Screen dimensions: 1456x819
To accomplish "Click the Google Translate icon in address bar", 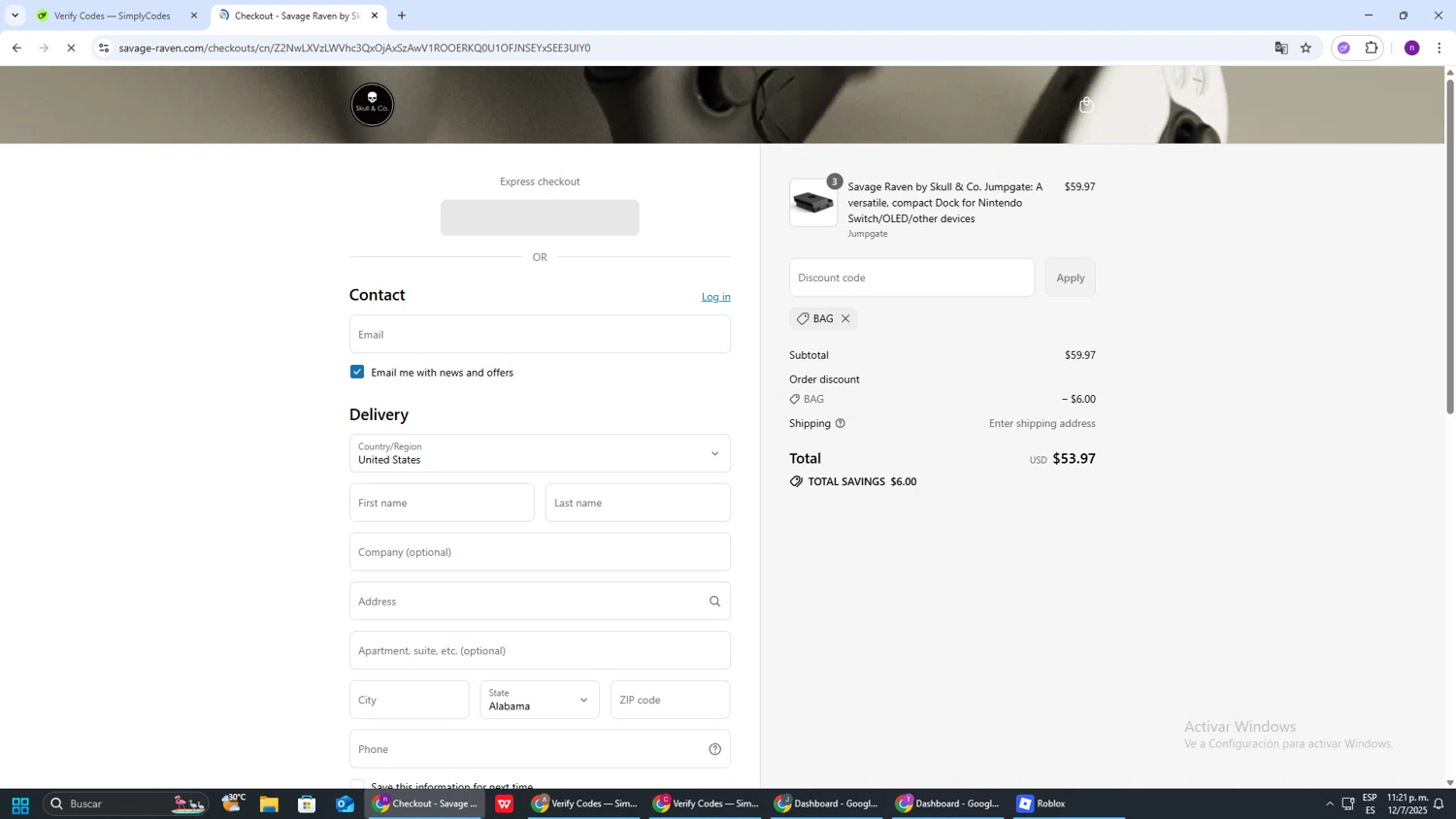I will (1281, 48).
